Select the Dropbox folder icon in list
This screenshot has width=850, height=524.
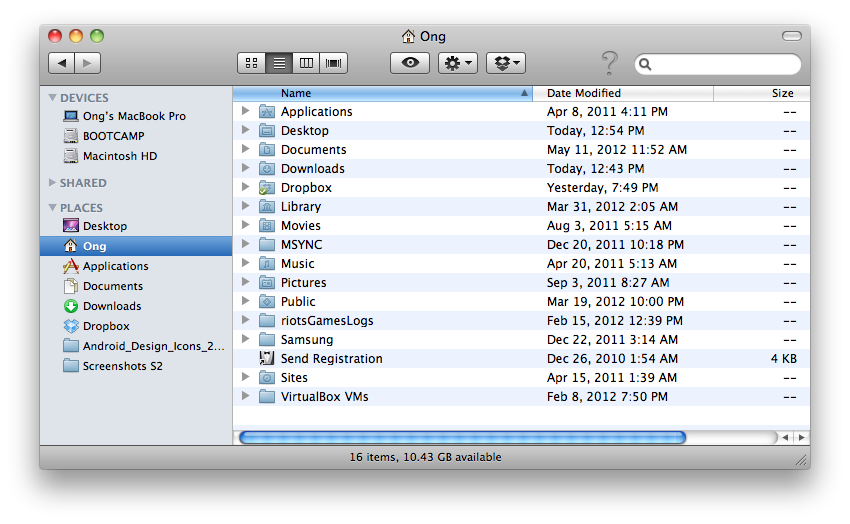click(x=267, y=187)
